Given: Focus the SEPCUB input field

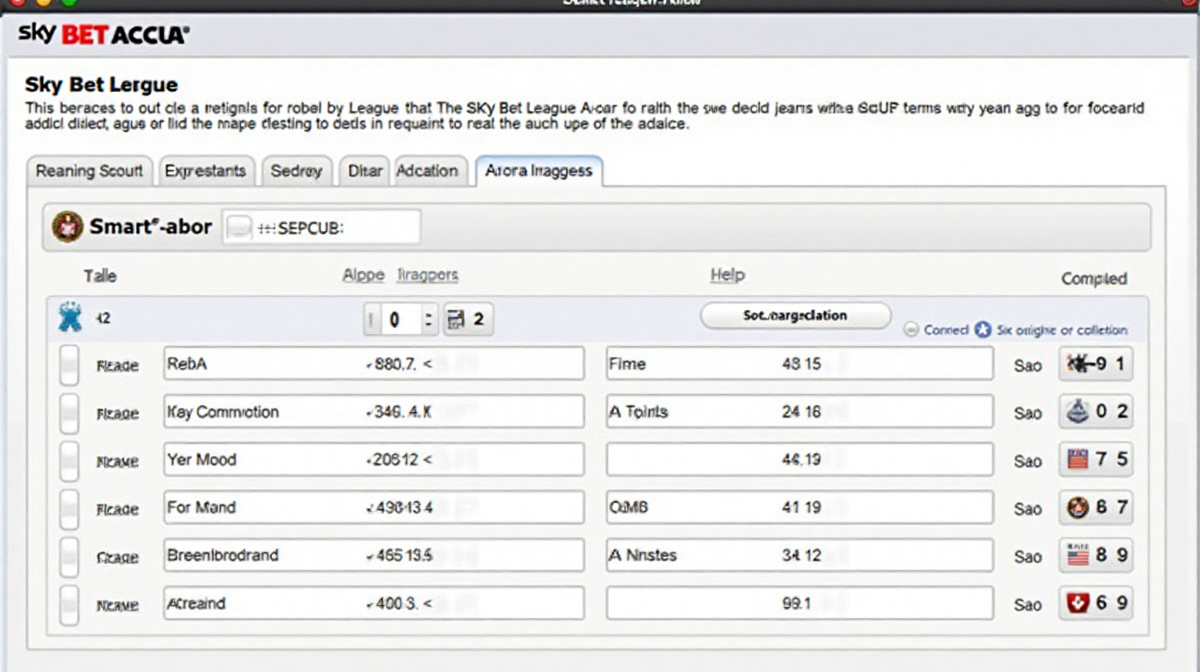Looking at the screenshot, I should (321, 227).
